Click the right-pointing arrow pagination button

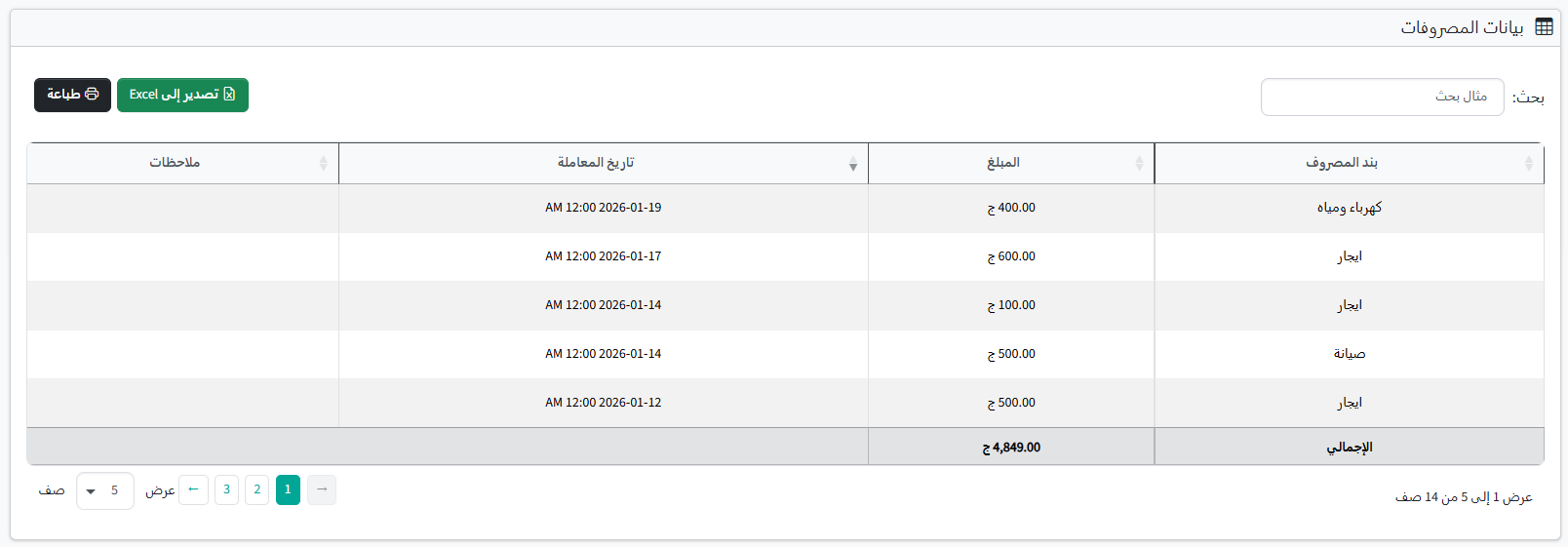pyautogui.click(x=322, y=489)
